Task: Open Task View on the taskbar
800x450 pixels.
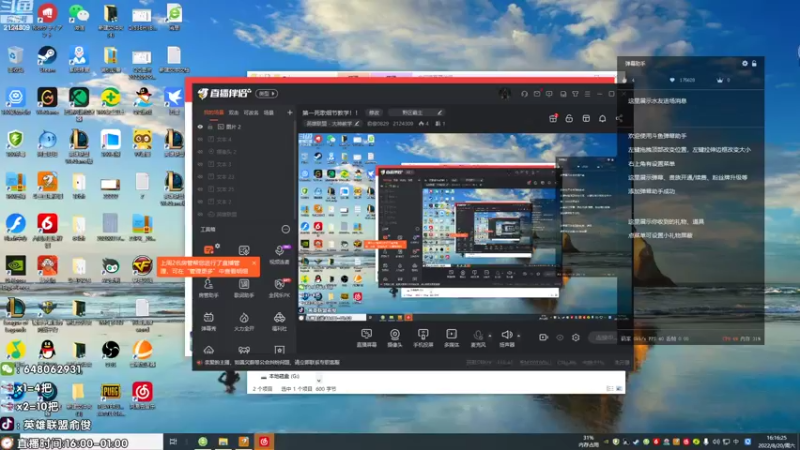Action: click(x=173, y=441)
